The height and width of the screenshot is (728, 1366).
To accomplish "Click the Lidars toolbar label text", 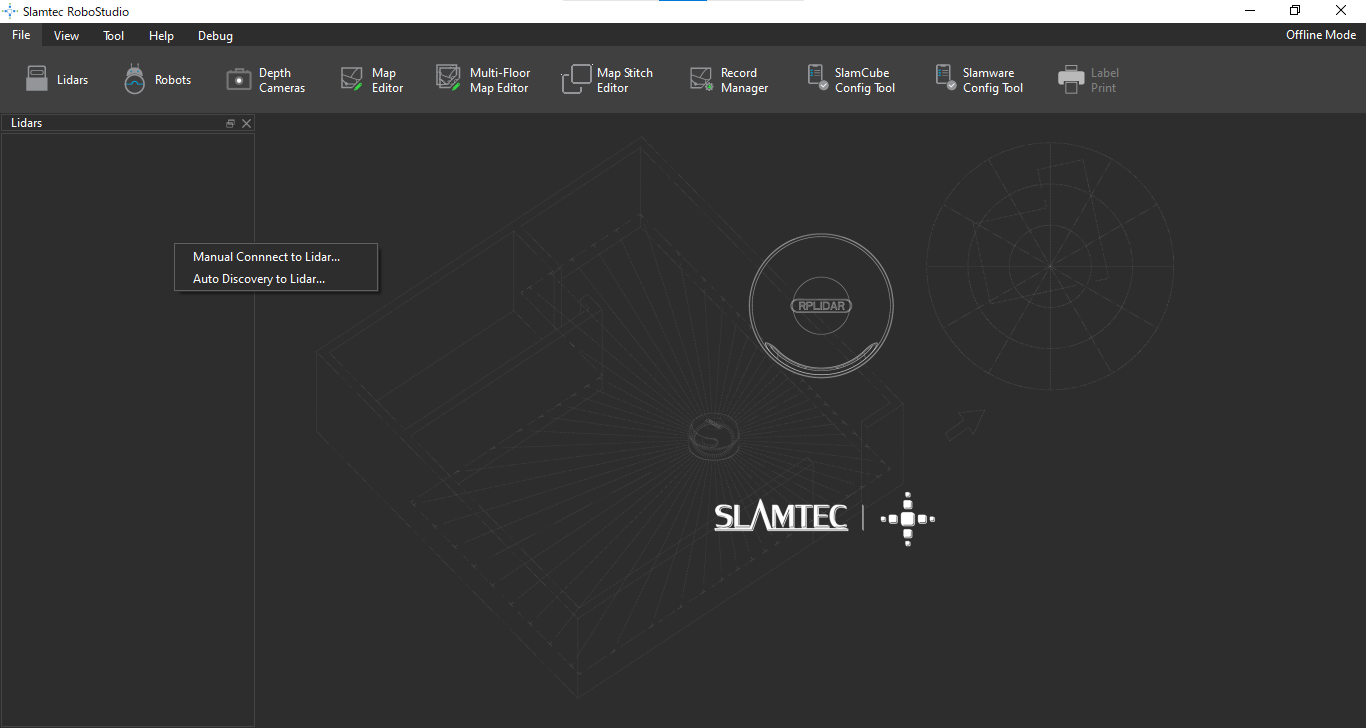I will click(x=72, y=80).
